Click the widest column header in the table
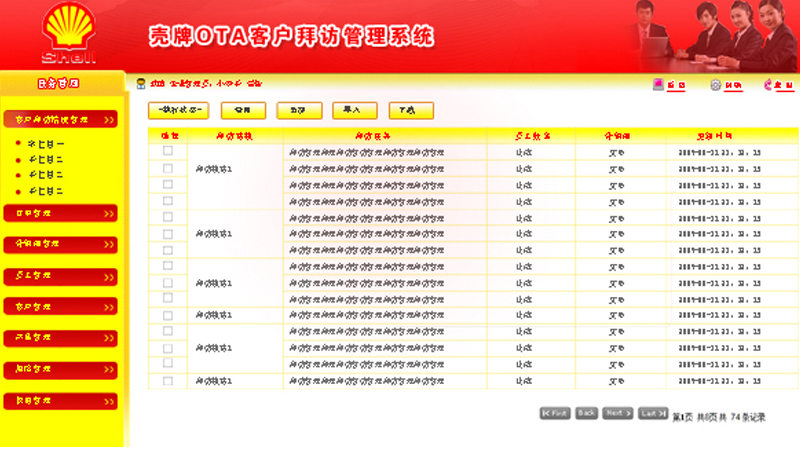The height and width of the screenshot is (450, 800). point(385,136)
